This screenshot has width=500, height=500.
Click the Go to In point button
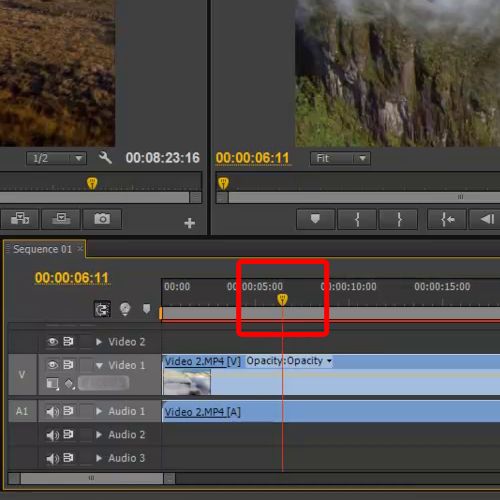pos(447,219)
